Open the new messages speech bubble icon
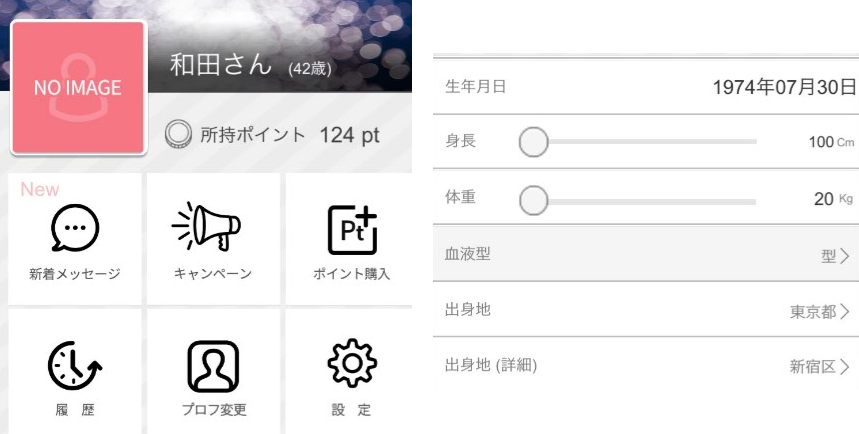The height and width of the screenshot is (434, 859). pyautogui.click(x=74, y=229)
